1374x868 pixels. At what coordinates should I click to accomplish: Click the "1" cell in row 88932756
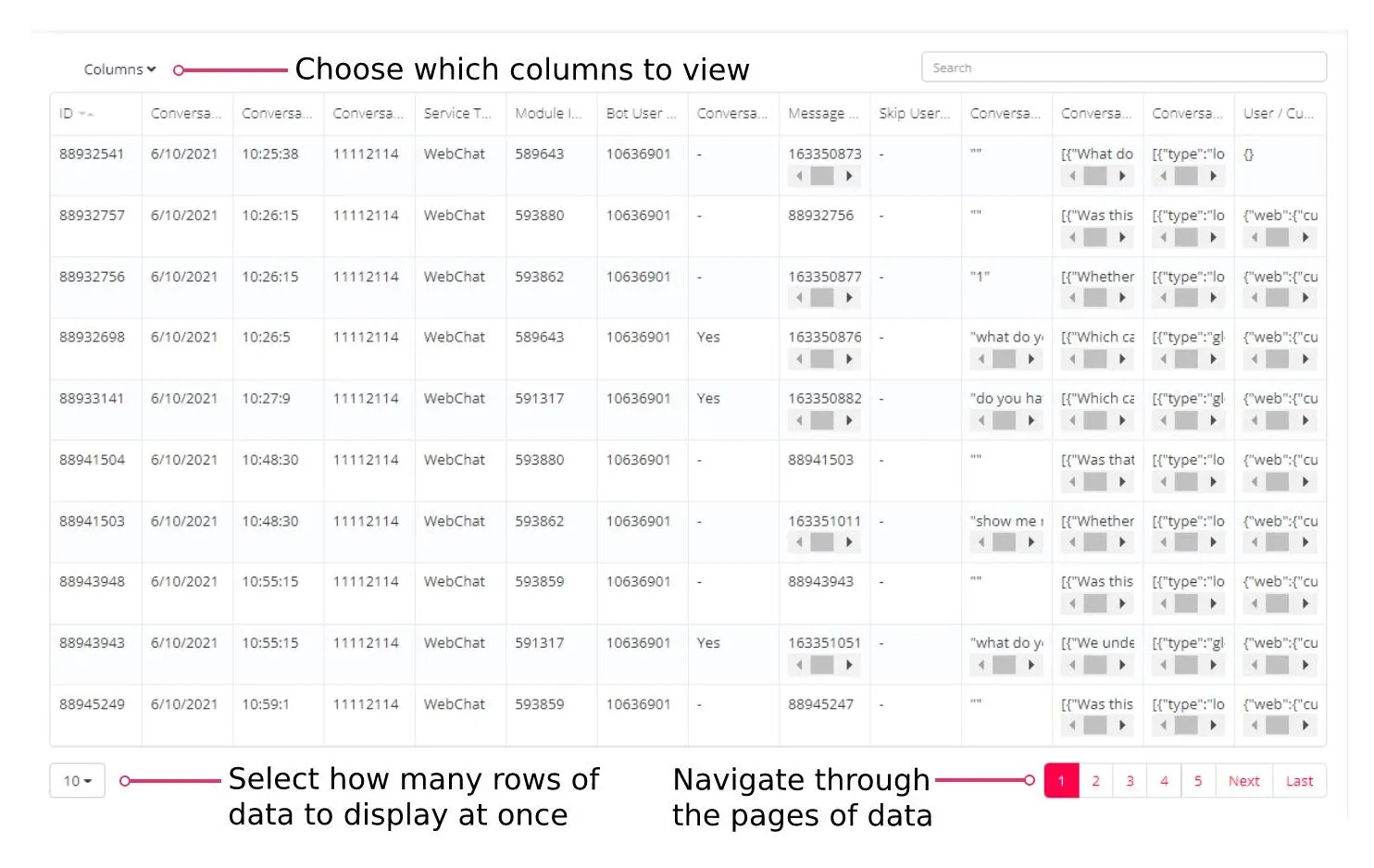pyautogui.click(x=980, y=276)
